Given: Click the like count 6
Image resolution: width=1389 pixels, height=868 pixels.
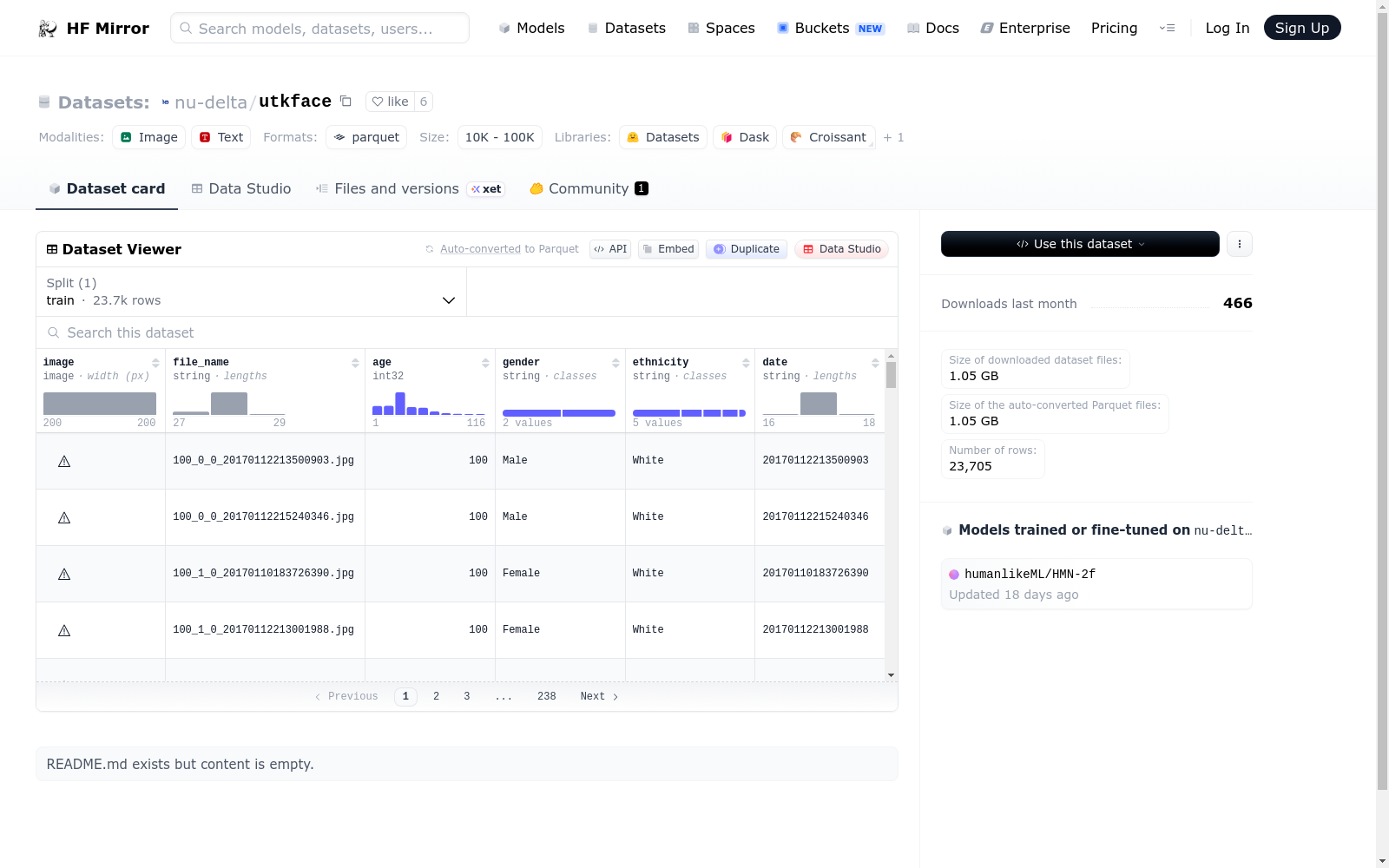Looking at the screenshot, I should pos(424,102).
